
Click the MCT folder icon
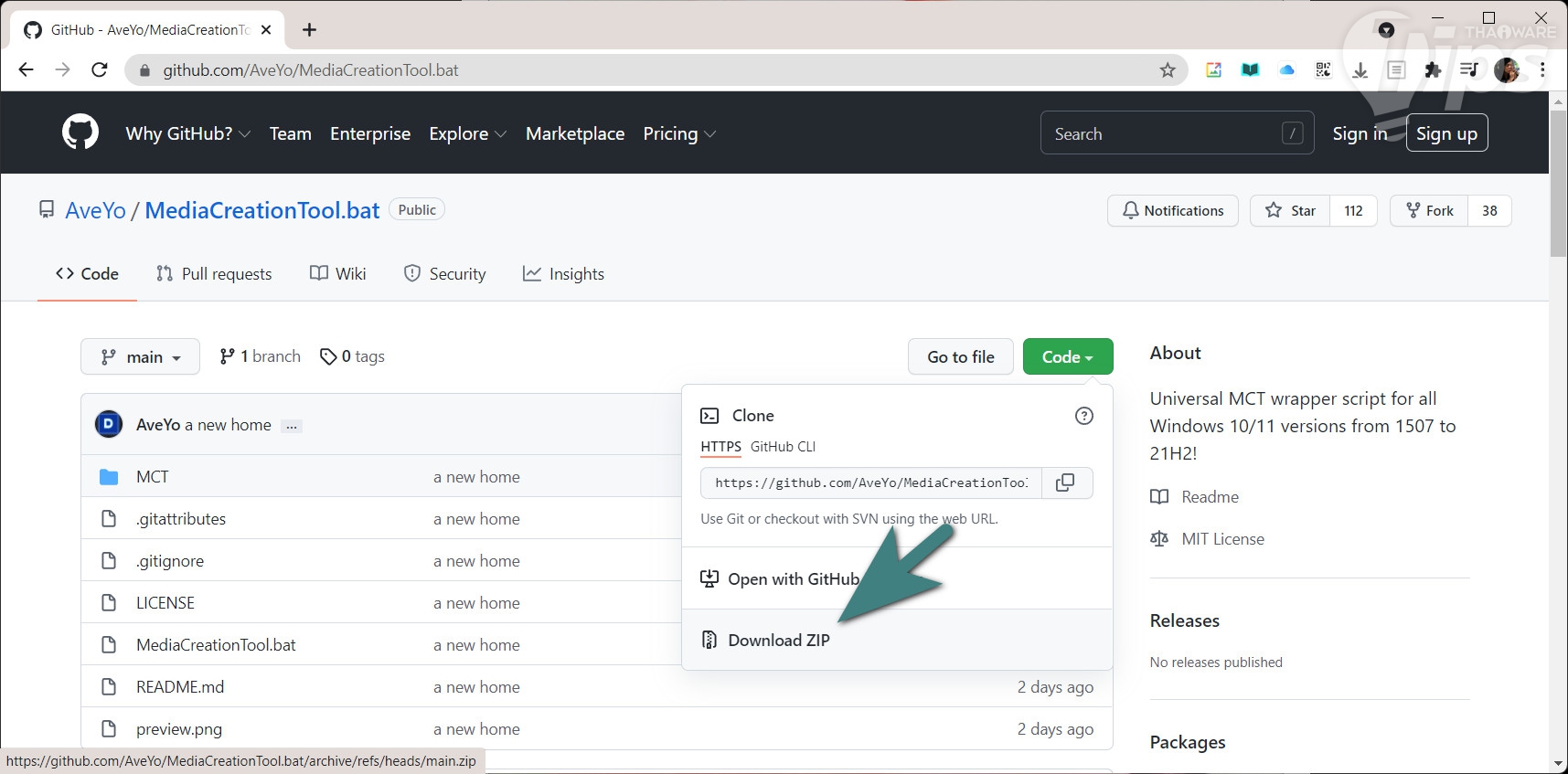tap(109, 477)
